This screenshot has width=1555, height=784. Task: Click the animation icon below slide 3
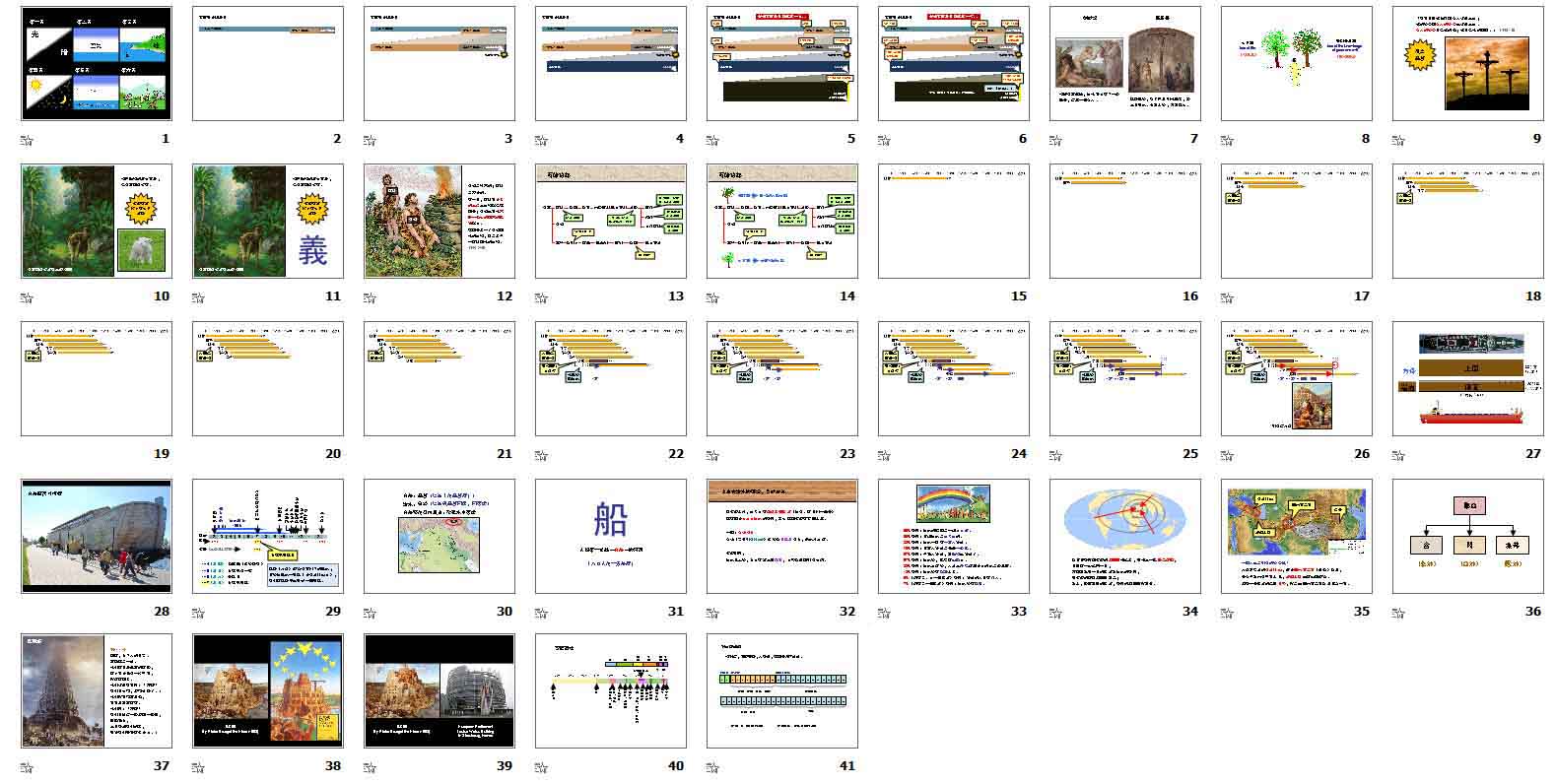click(369, 139)
